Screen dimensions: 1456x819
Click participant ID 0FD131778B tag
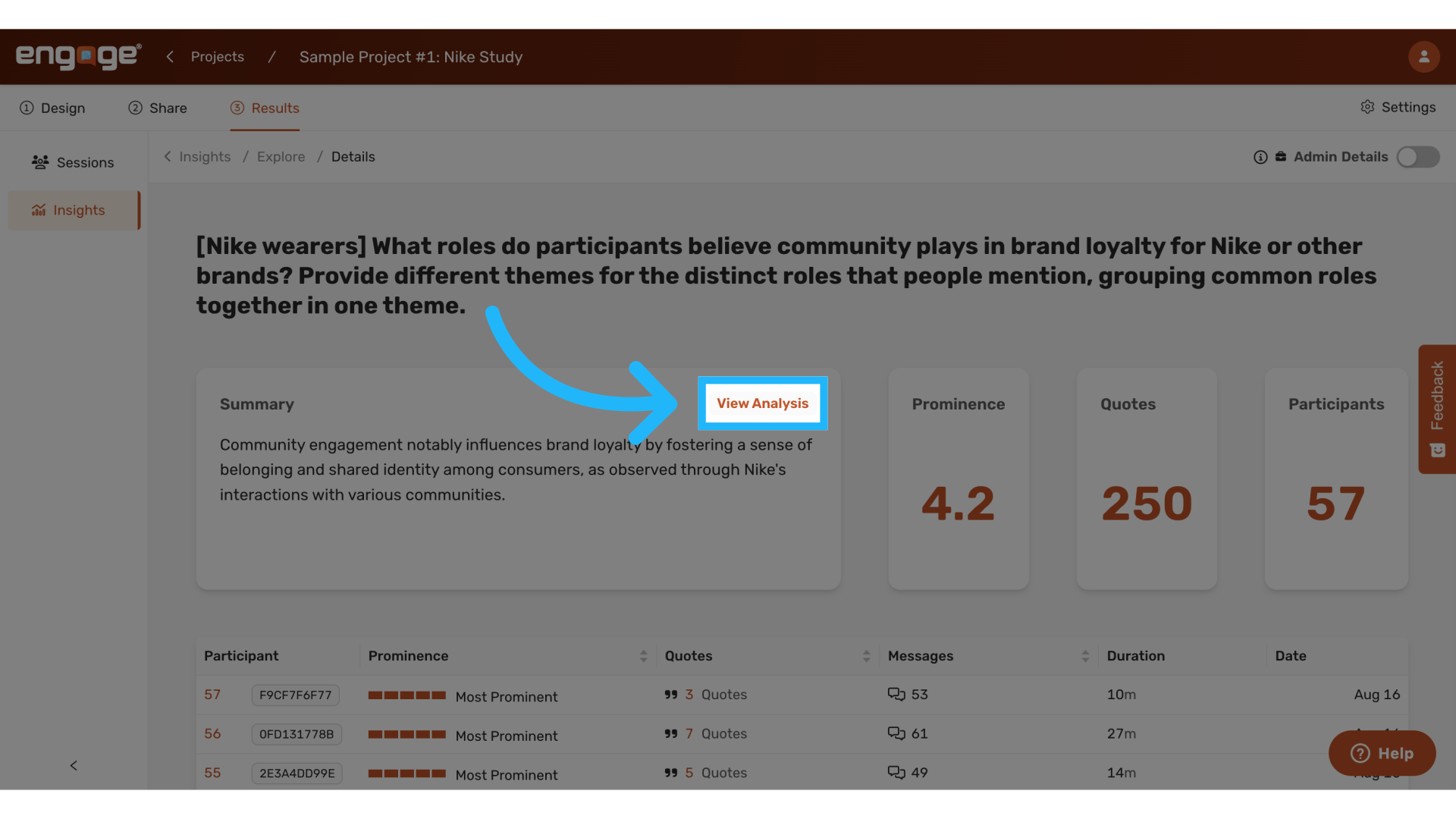pos(297,734)
